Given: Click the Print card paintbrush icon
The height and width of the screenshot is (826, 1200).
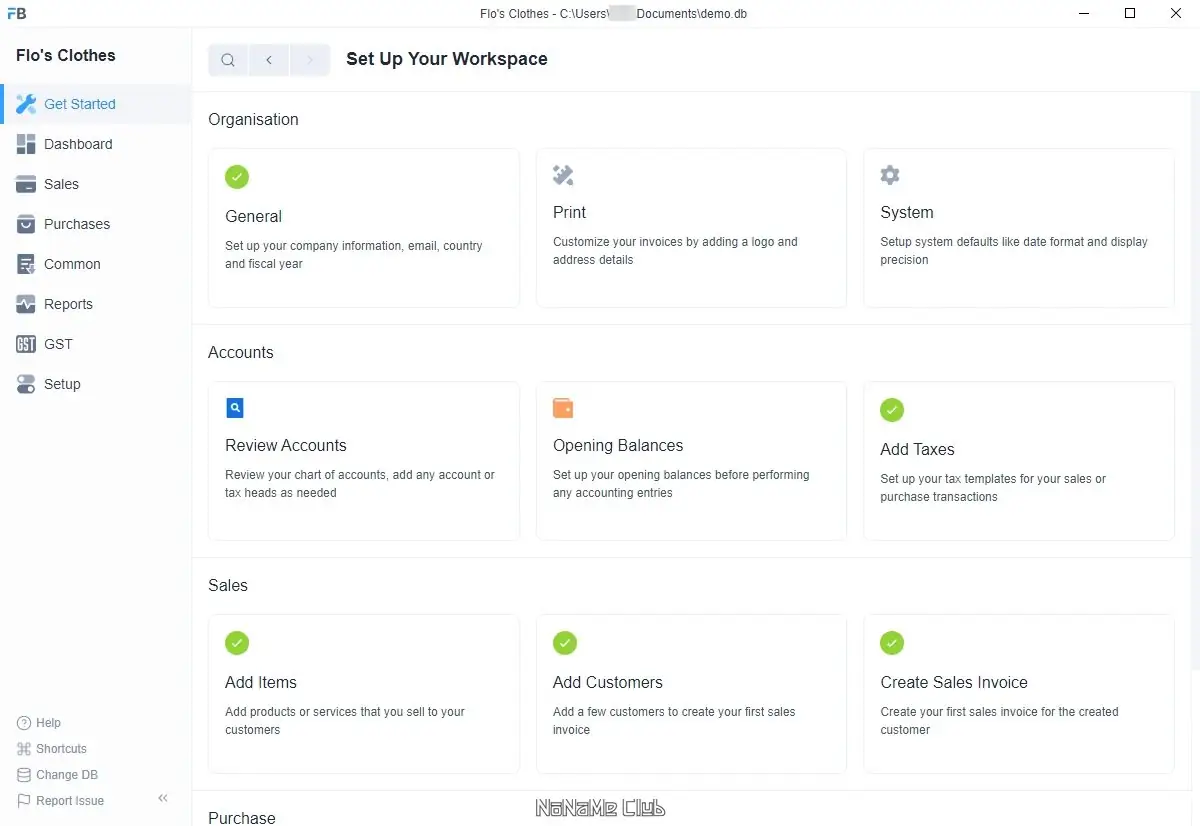Looking at the screenshot, I should (x=563, y=176).
